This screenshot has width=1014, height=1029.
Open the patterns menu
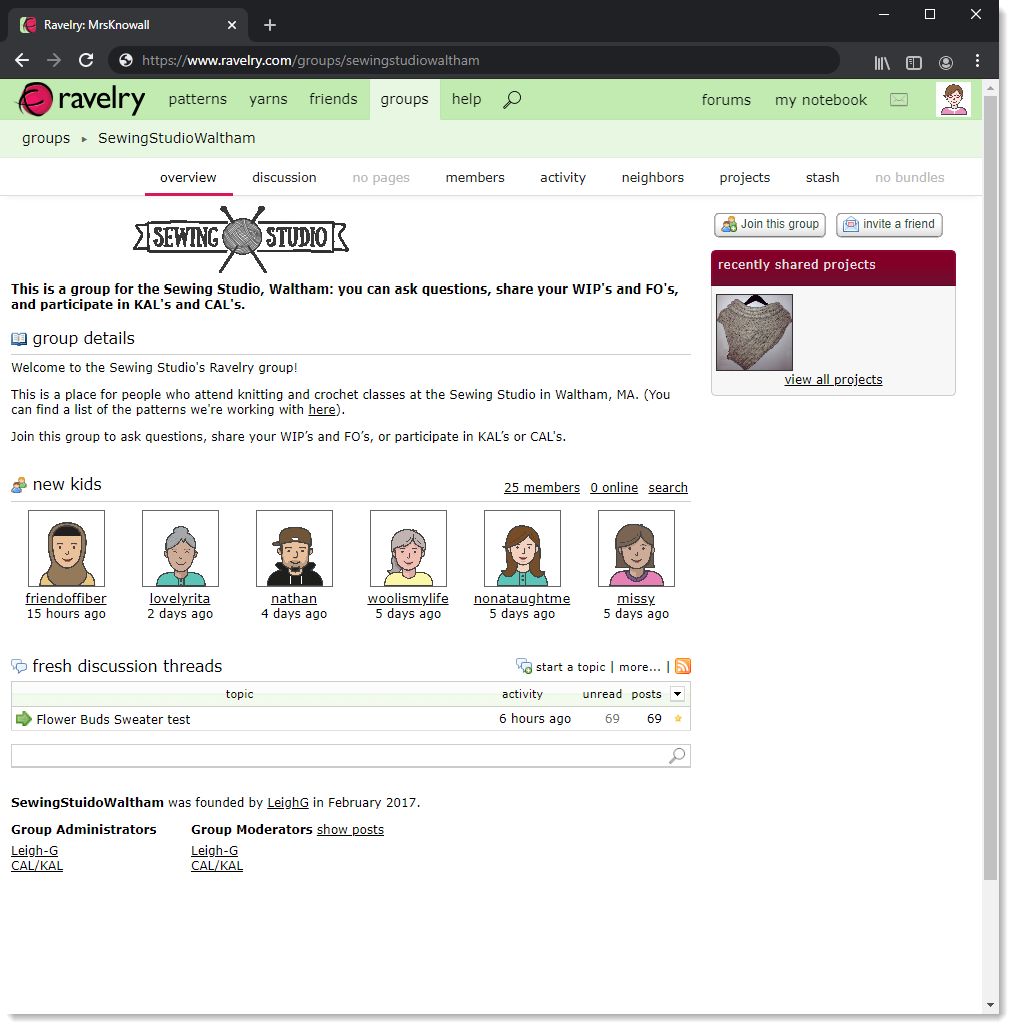[x=198, y=99]
